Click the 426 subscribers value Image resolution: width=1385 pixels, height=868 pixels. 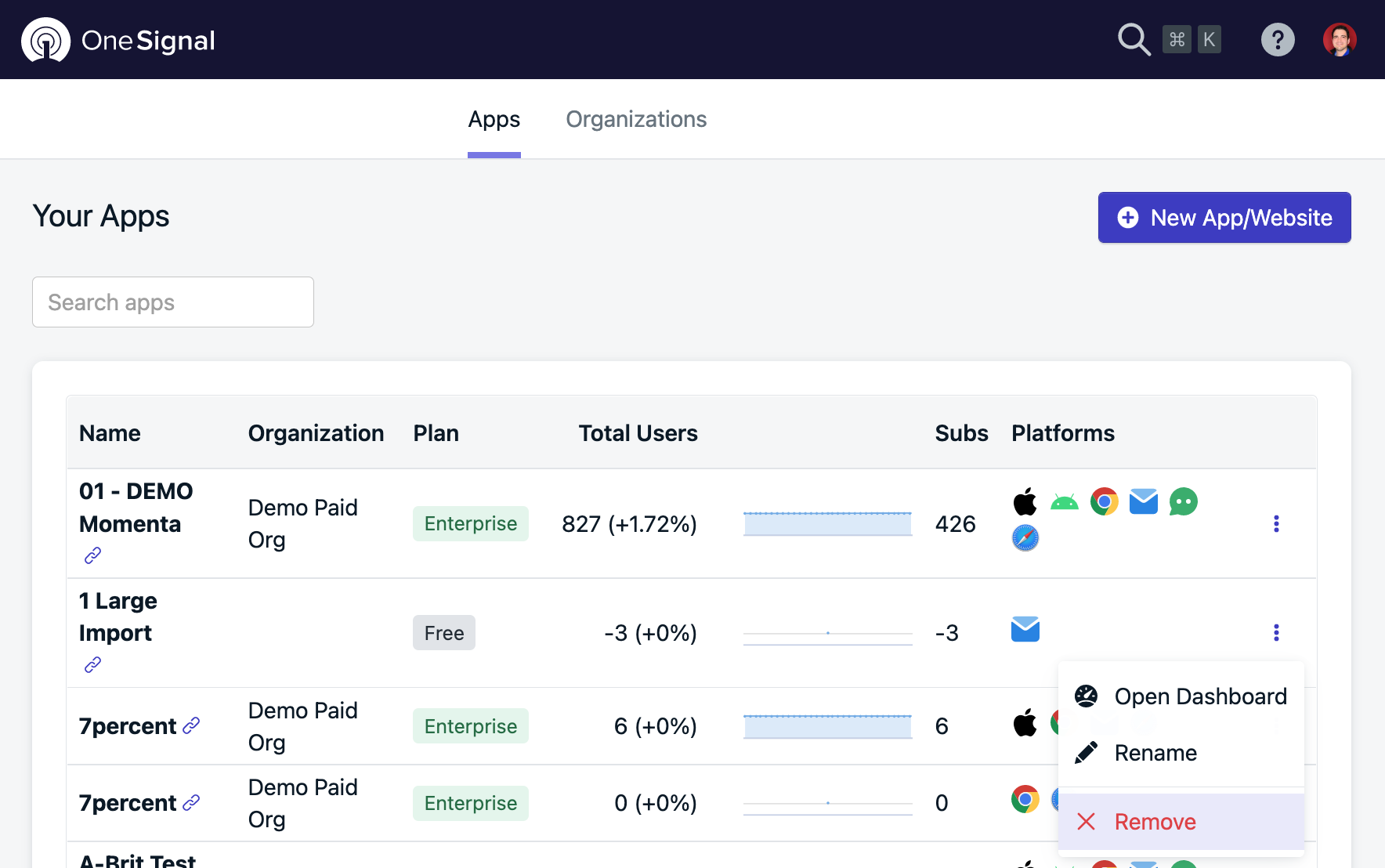click(955, 523)
